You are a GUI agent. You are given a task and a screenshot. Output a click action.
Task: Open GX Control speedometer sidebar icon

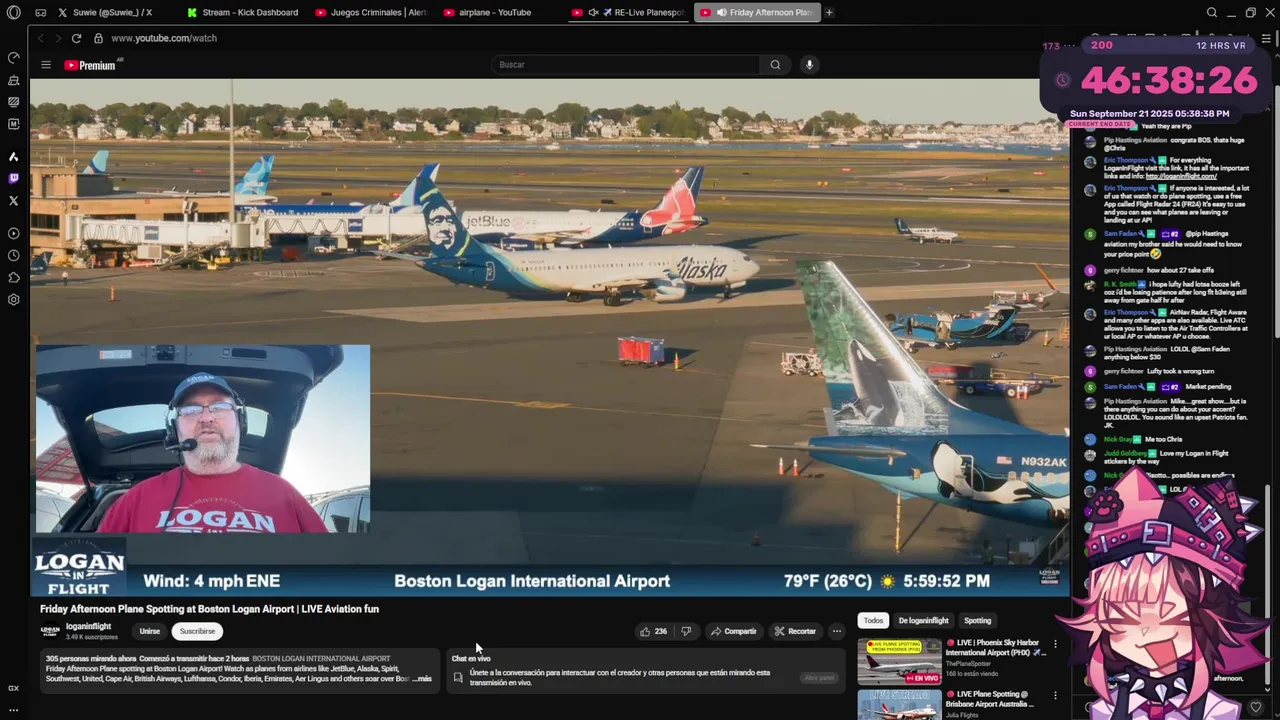(13, 57)
